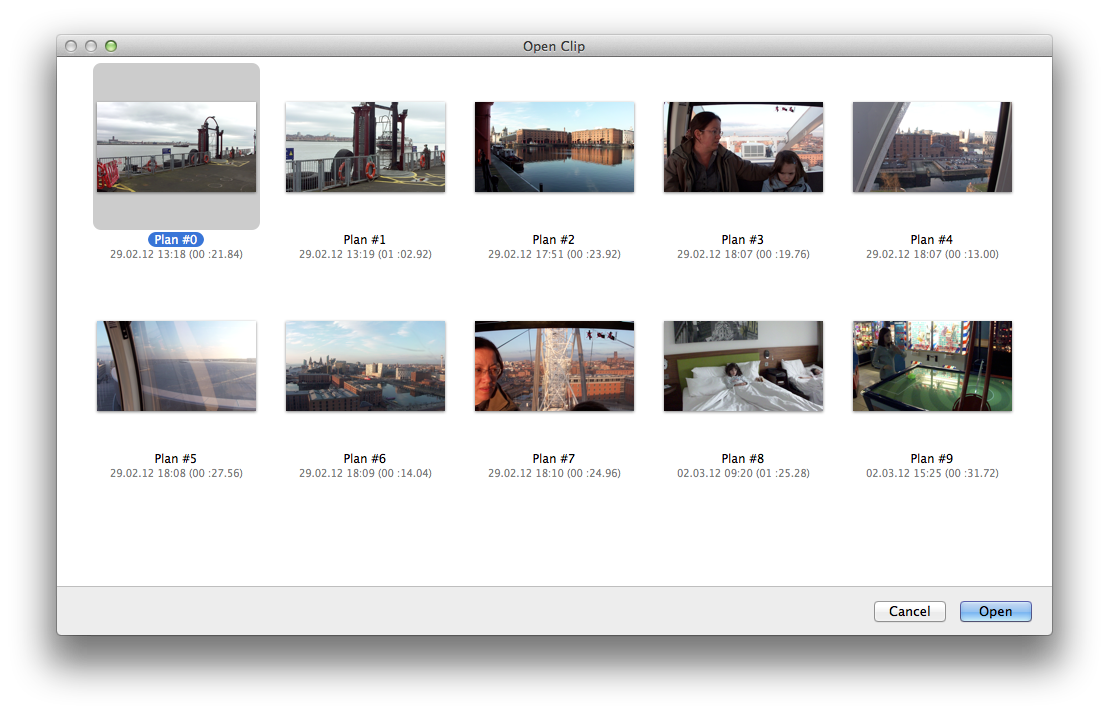Select the Plan #1 clip thumbnail
This screenshot has height=714, width=1109.
[365, 147]
